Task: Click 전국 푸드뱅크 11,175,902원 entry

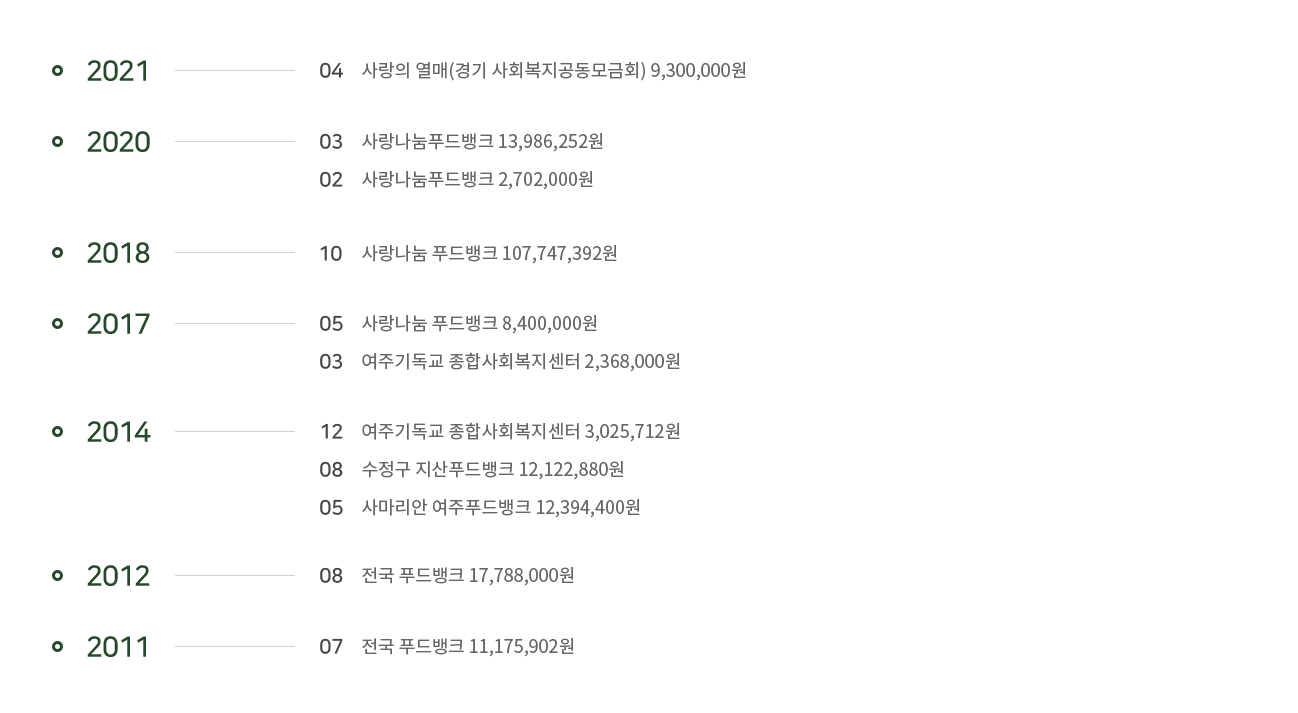Action: point(468,646)
